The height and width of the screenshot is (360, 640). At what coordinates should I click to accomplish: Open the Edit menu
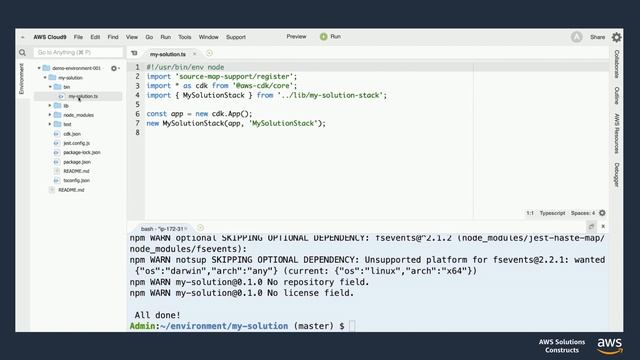(x=95, y=37)
